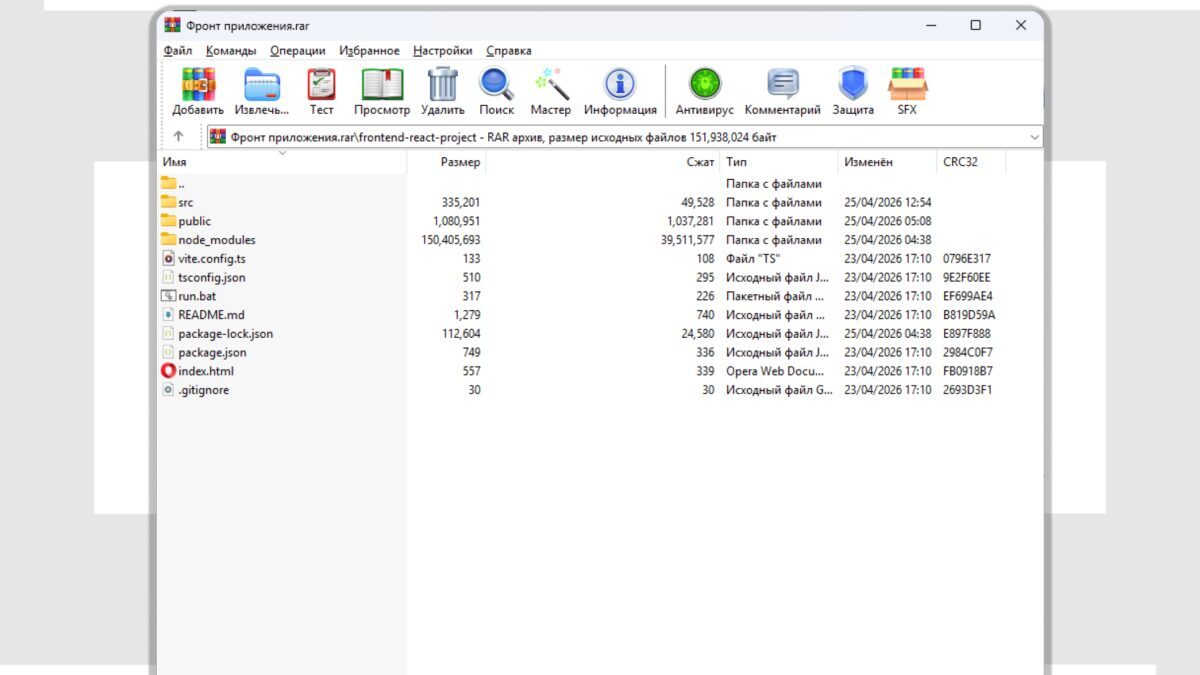Click the Удалить trash can icon

(442, 84)
